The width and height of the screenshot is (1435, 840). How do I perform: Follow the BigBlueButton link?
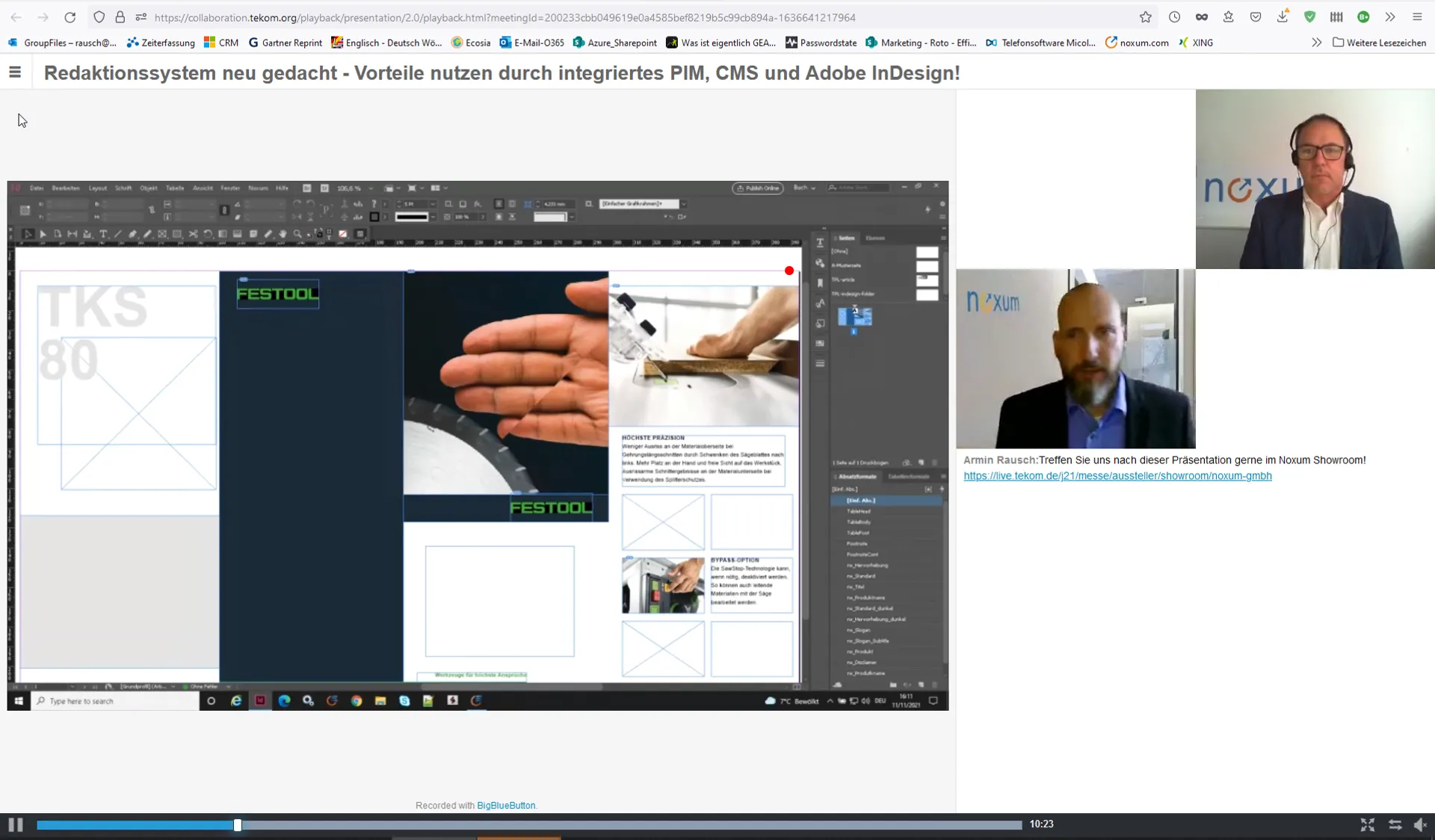click(506, 806)
